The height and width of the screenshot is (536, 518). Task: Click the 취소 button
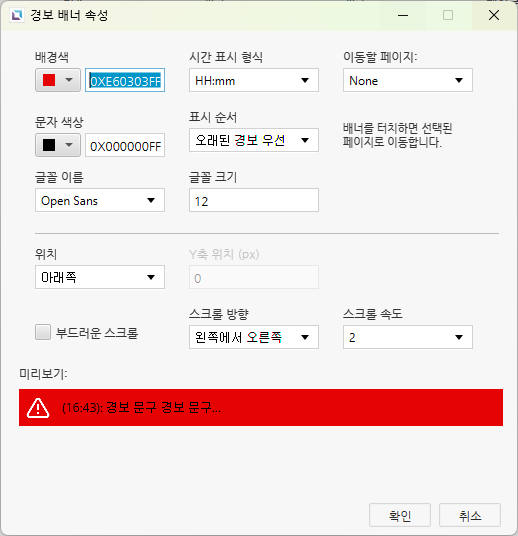[x=470, y=515]
